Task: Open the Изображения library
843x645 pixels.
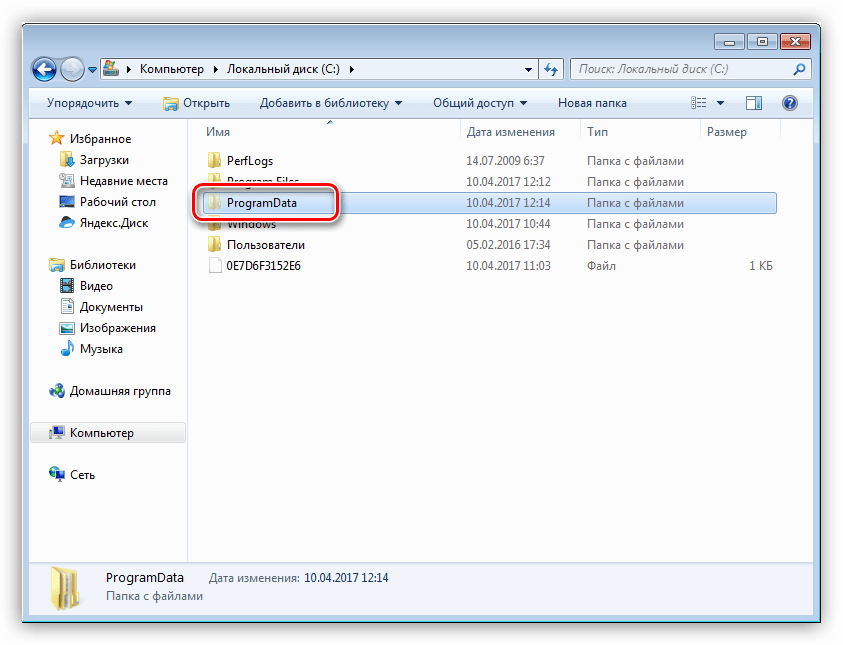Action: pos(118,327)
